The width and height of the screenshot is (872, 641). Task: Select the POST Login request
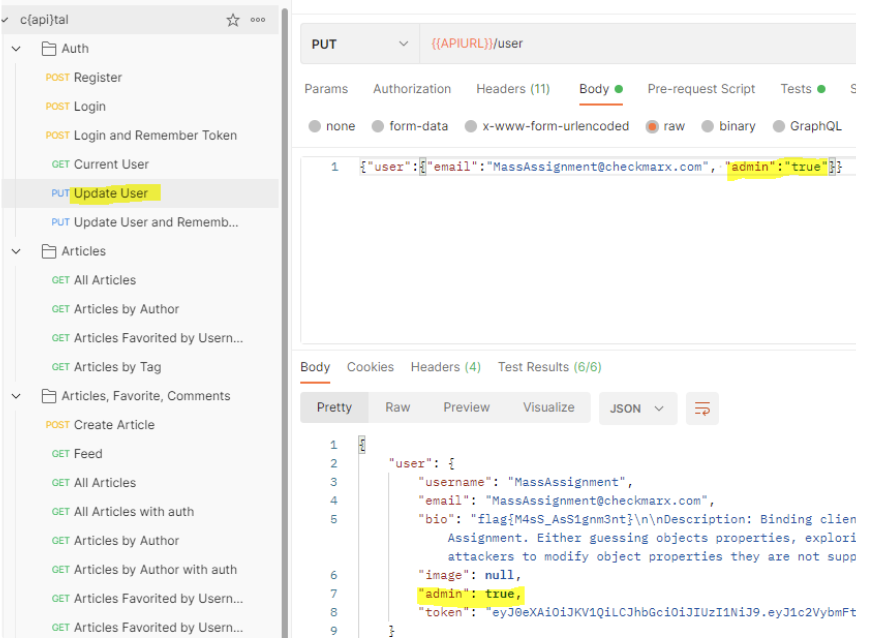pyautogui.click(x=89, y=106)
